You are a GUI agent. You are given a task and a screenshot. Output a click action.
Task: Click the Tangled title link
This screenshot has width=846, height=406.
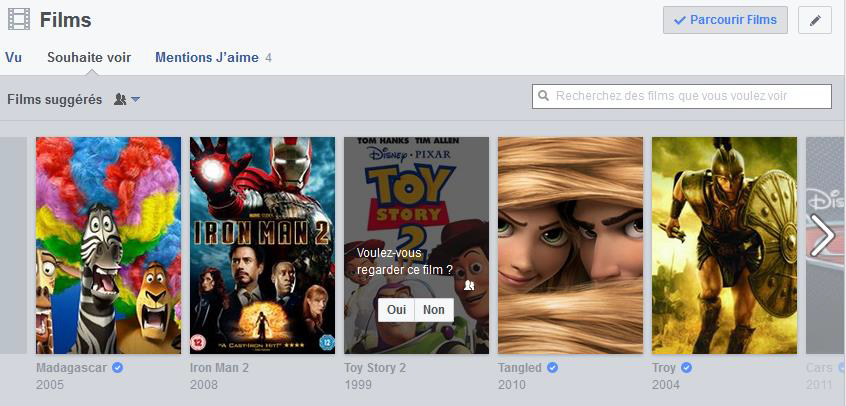[520, 368]
